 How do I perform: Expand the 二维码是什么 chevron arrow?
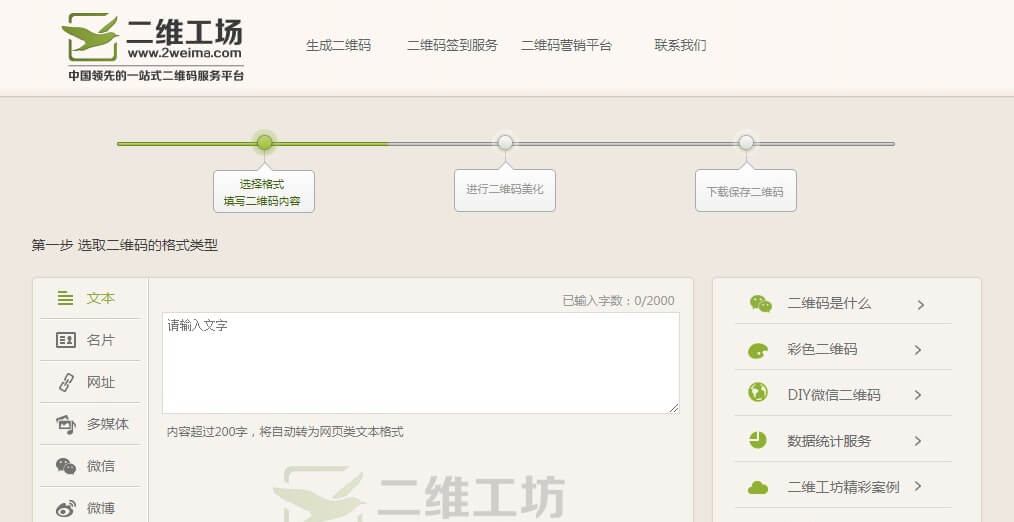[x=920, y=305]
